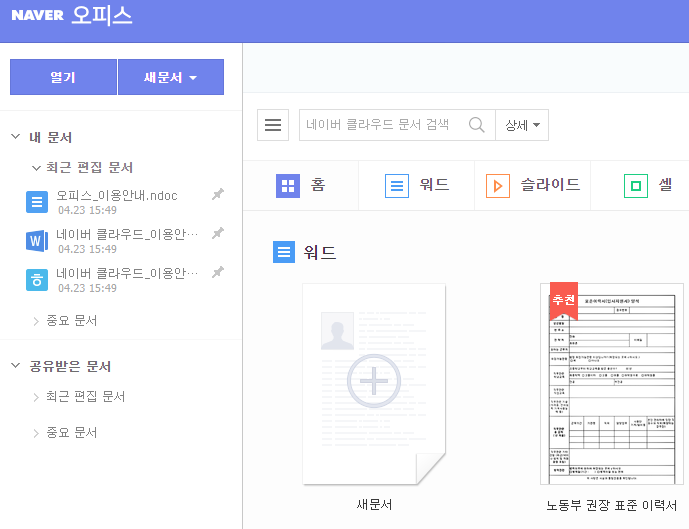The image size is (689, 529).
Task: Expand 중요 문서 under 공유받은 문서
Action: pos(36,433)
